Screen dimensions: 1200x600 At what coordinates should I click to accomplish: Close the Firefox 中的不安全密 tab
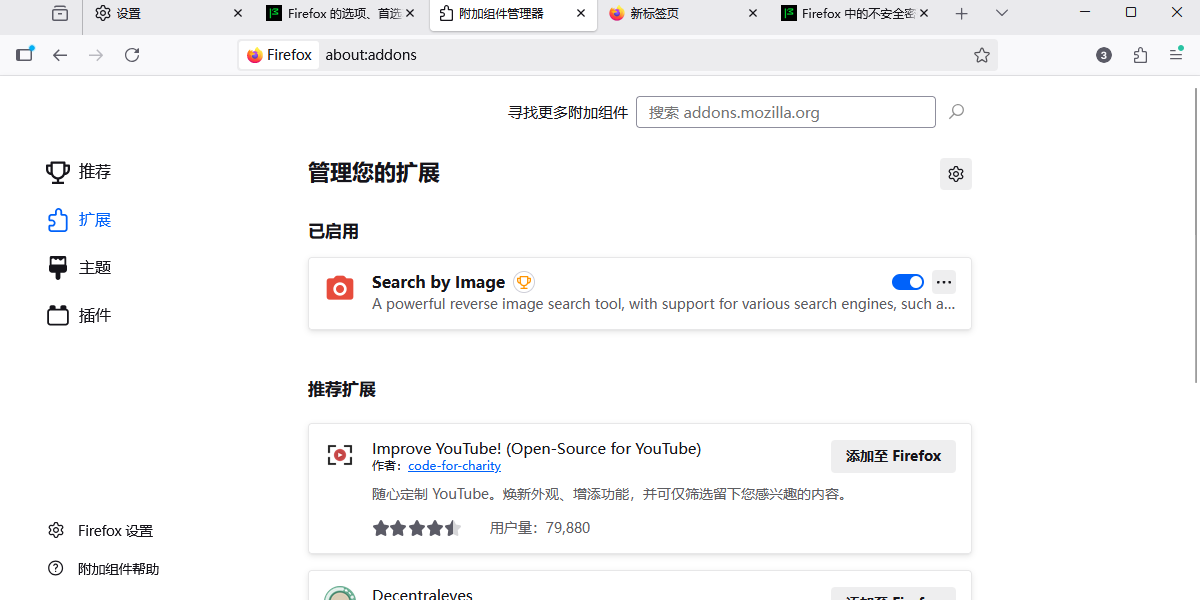(x=924, y=14)
